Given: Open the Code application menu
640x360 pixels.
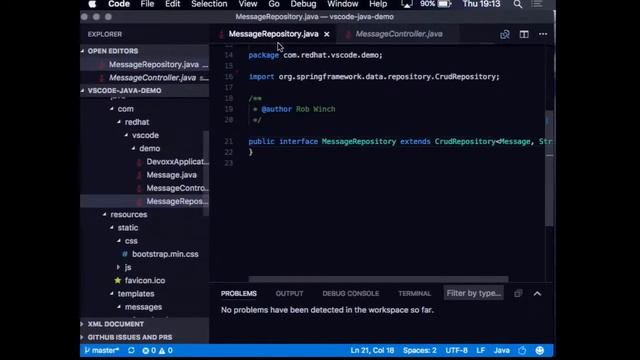Looking at the screenshot, I should [x=119, y=4].
